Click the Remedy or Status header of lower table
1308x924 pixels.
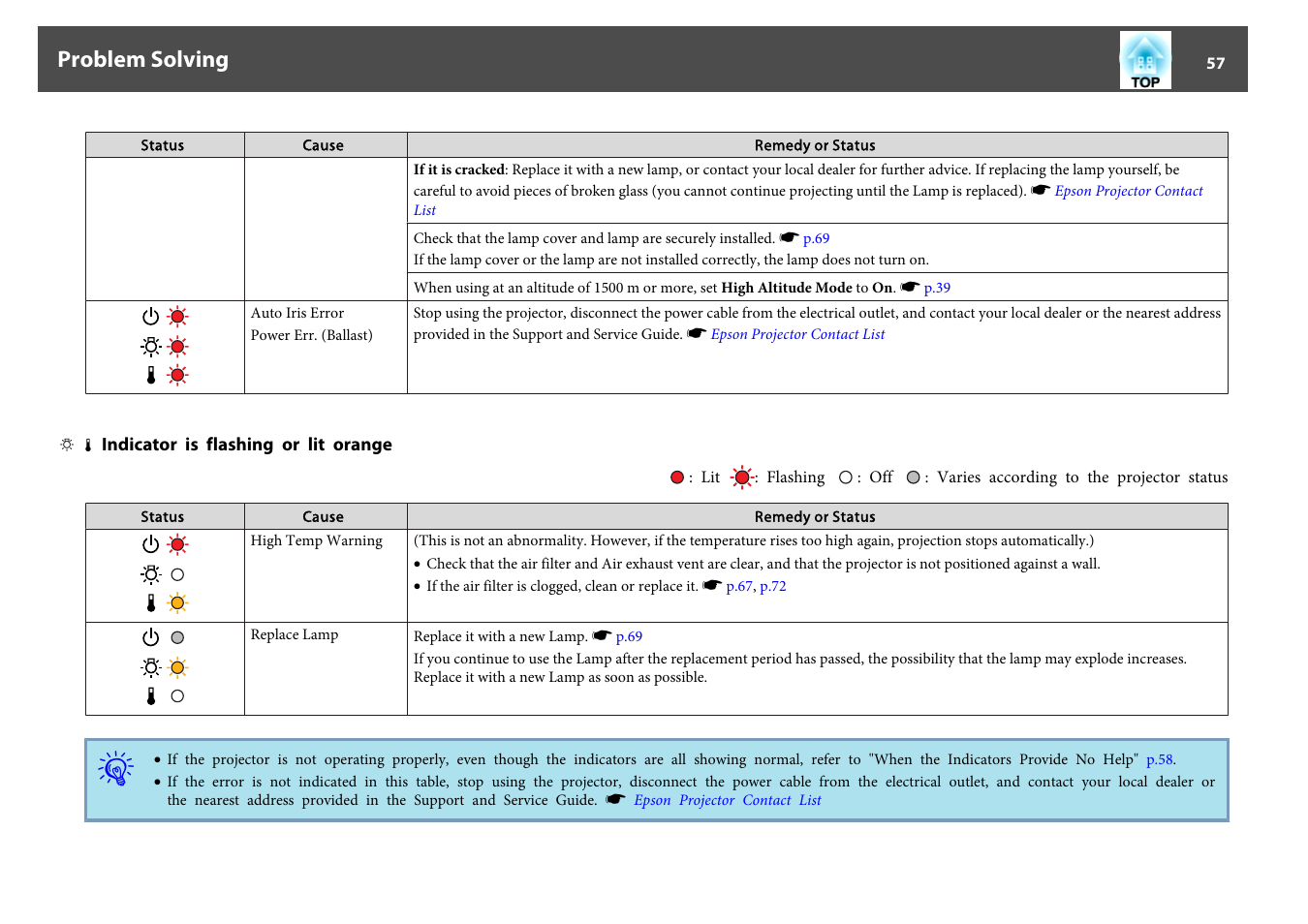coord(815,517)
